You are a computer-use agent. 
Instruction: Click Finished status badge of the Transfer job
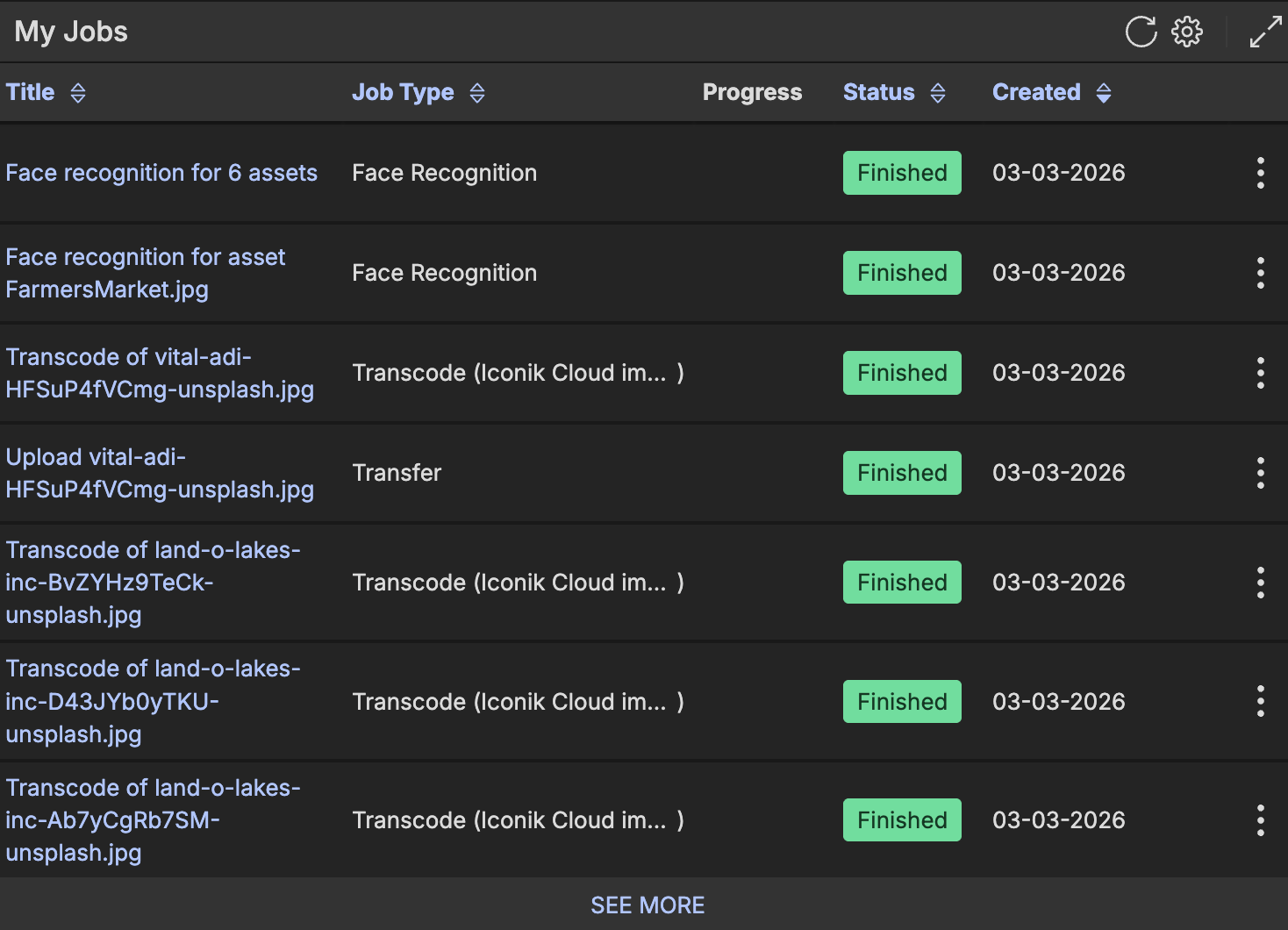pyautogui.click(x=902, y=473)
